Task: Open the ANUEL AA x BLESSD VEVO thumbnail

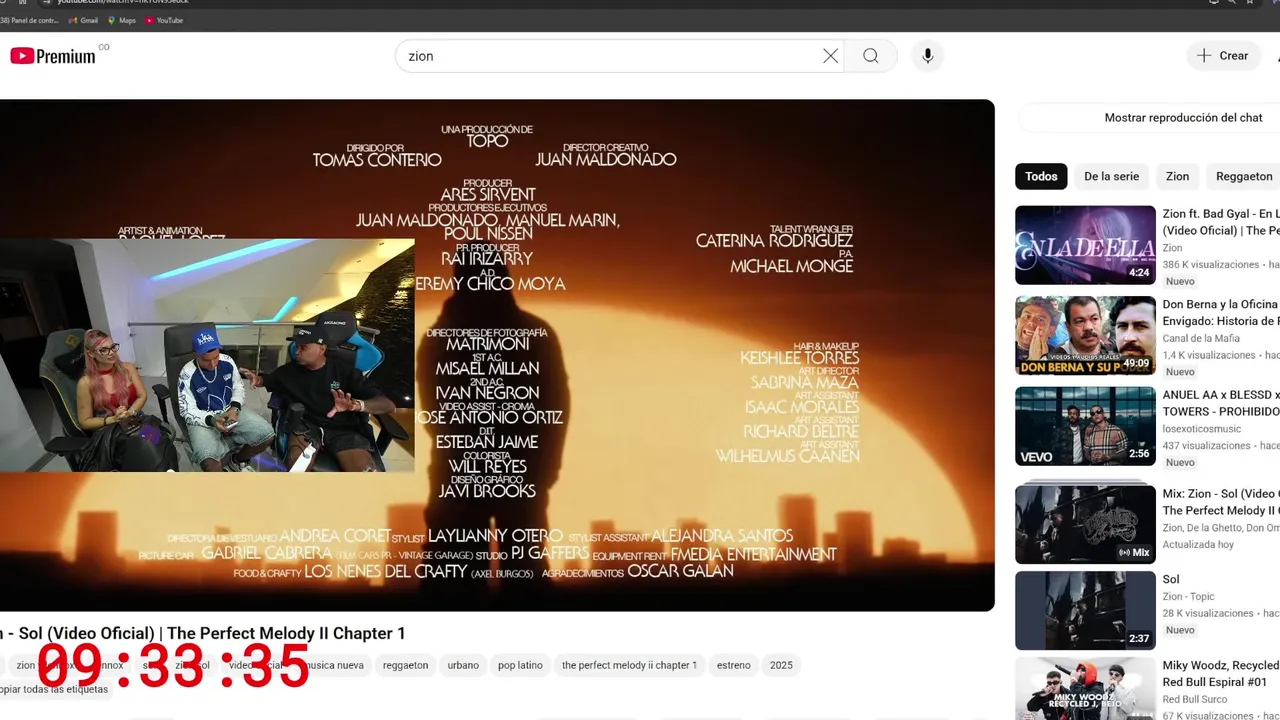Action: pos(1085,426)
